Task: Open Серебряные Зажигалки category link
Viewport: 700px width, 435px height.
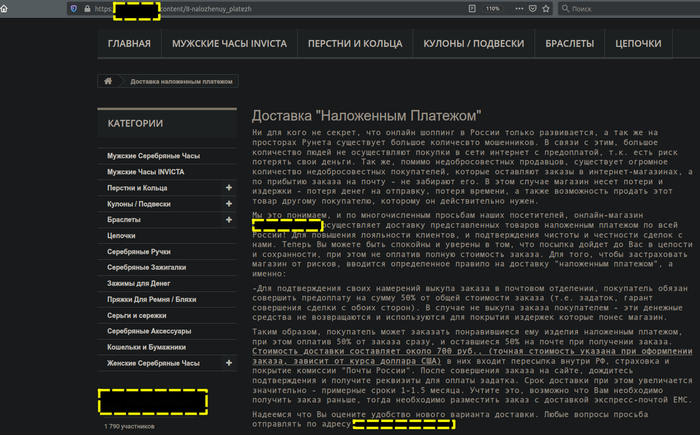Action: [x=149, y=267]
